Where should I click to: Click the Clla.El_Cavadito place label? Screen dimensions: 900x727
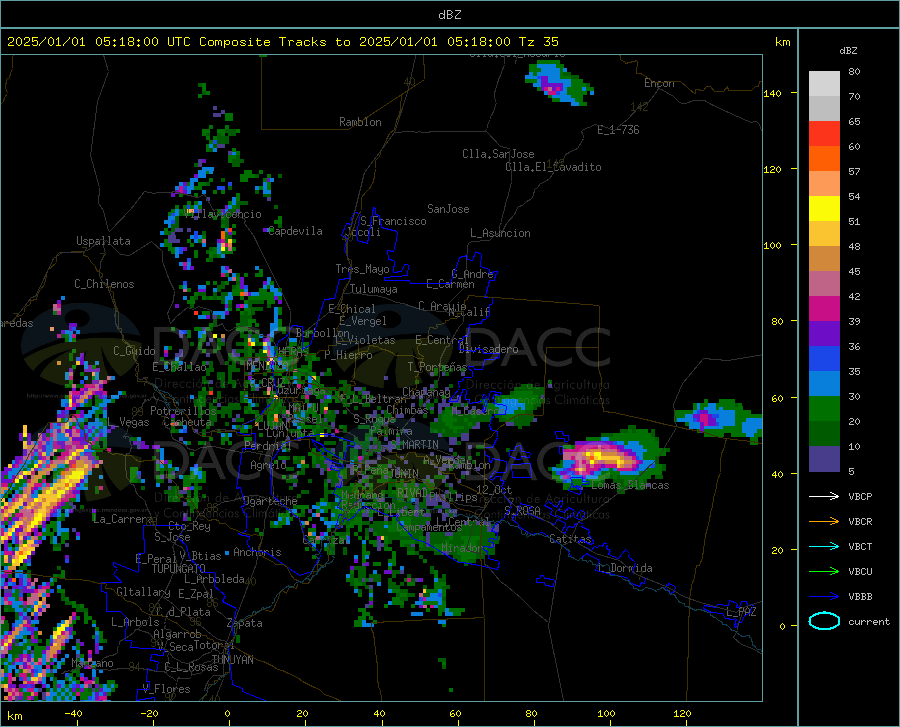pyautogui.click(x=553, y=167)
